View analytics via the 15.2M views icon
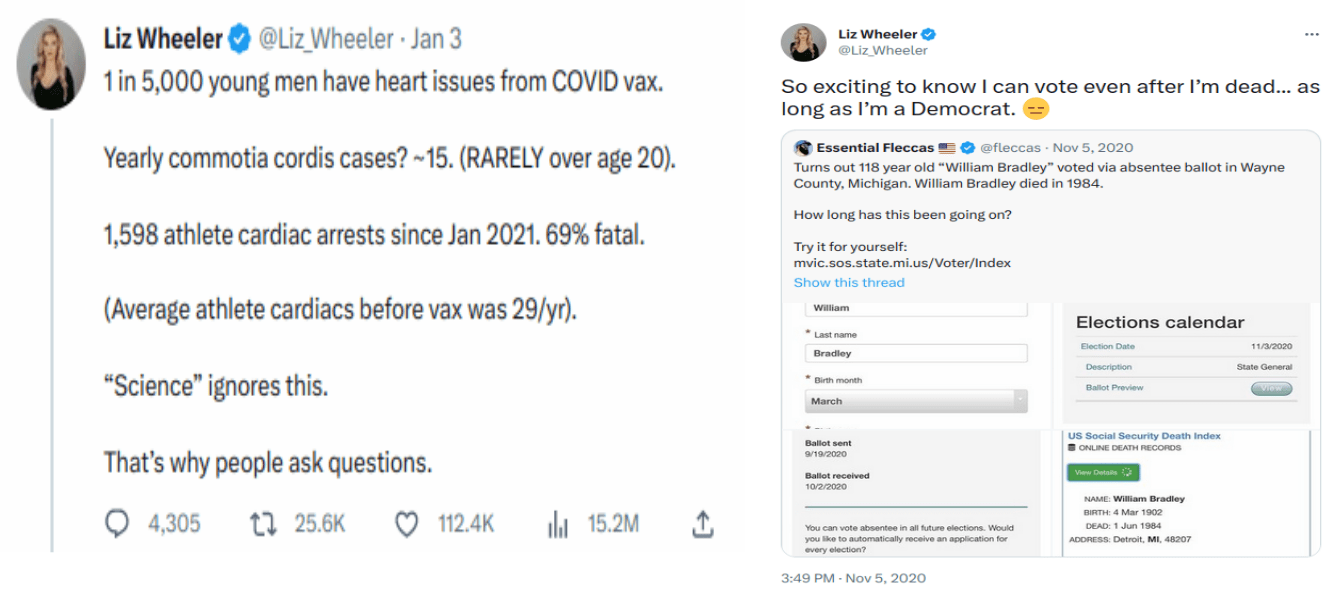Viewport: 1344px width, 594px height. coord(558,523)
